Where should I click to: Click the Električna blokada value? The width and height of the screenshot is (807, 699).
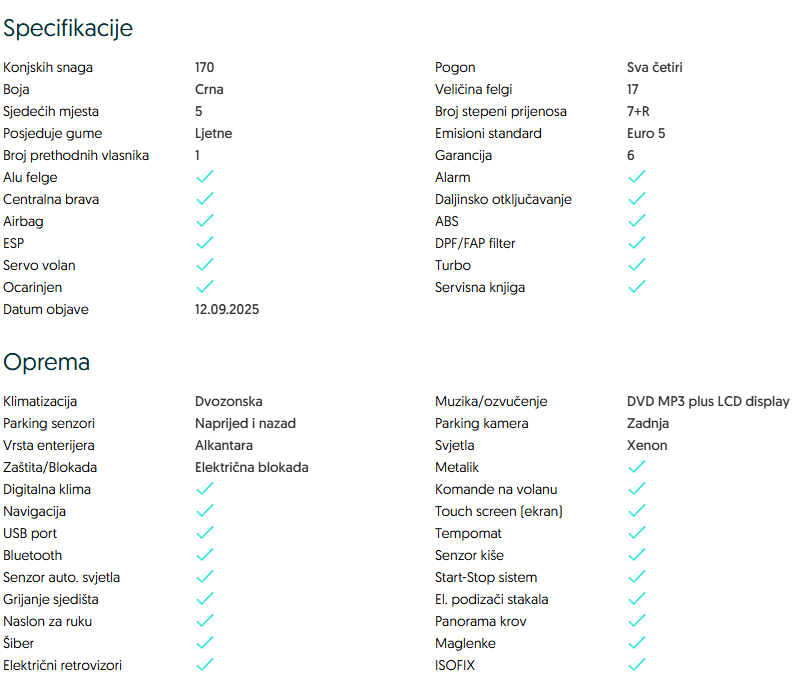251,467
